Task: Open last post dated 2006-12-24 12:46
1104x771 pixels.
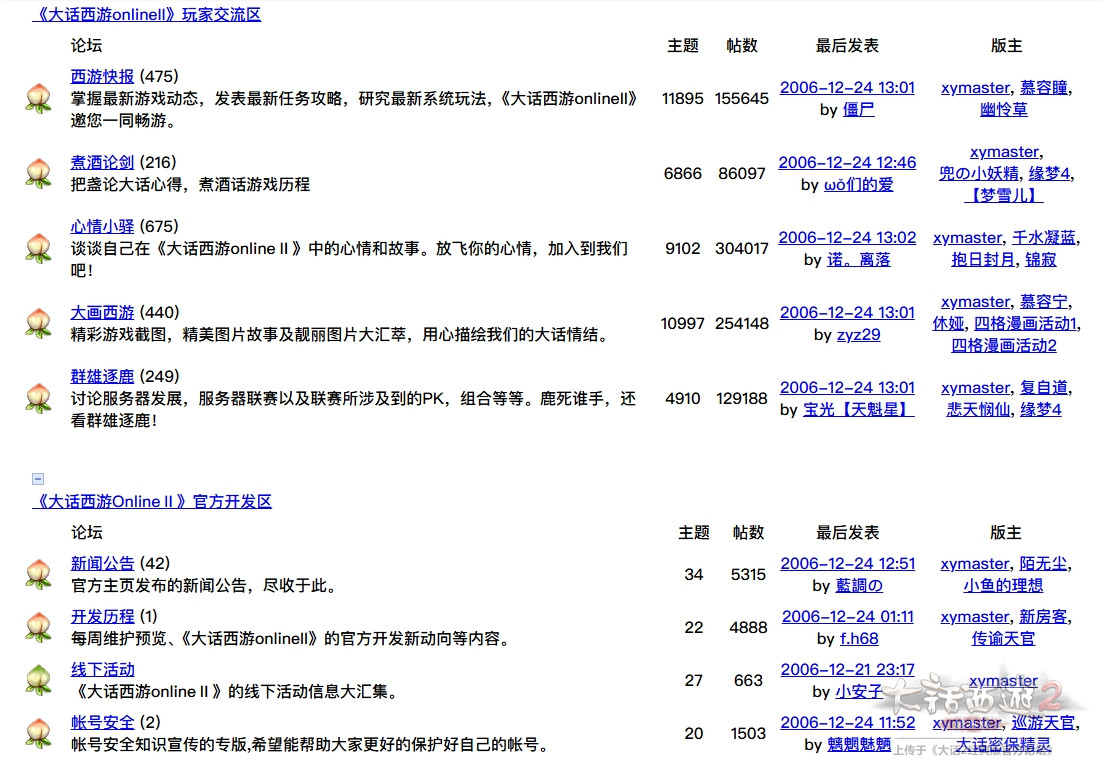Action: coord(847,162)
